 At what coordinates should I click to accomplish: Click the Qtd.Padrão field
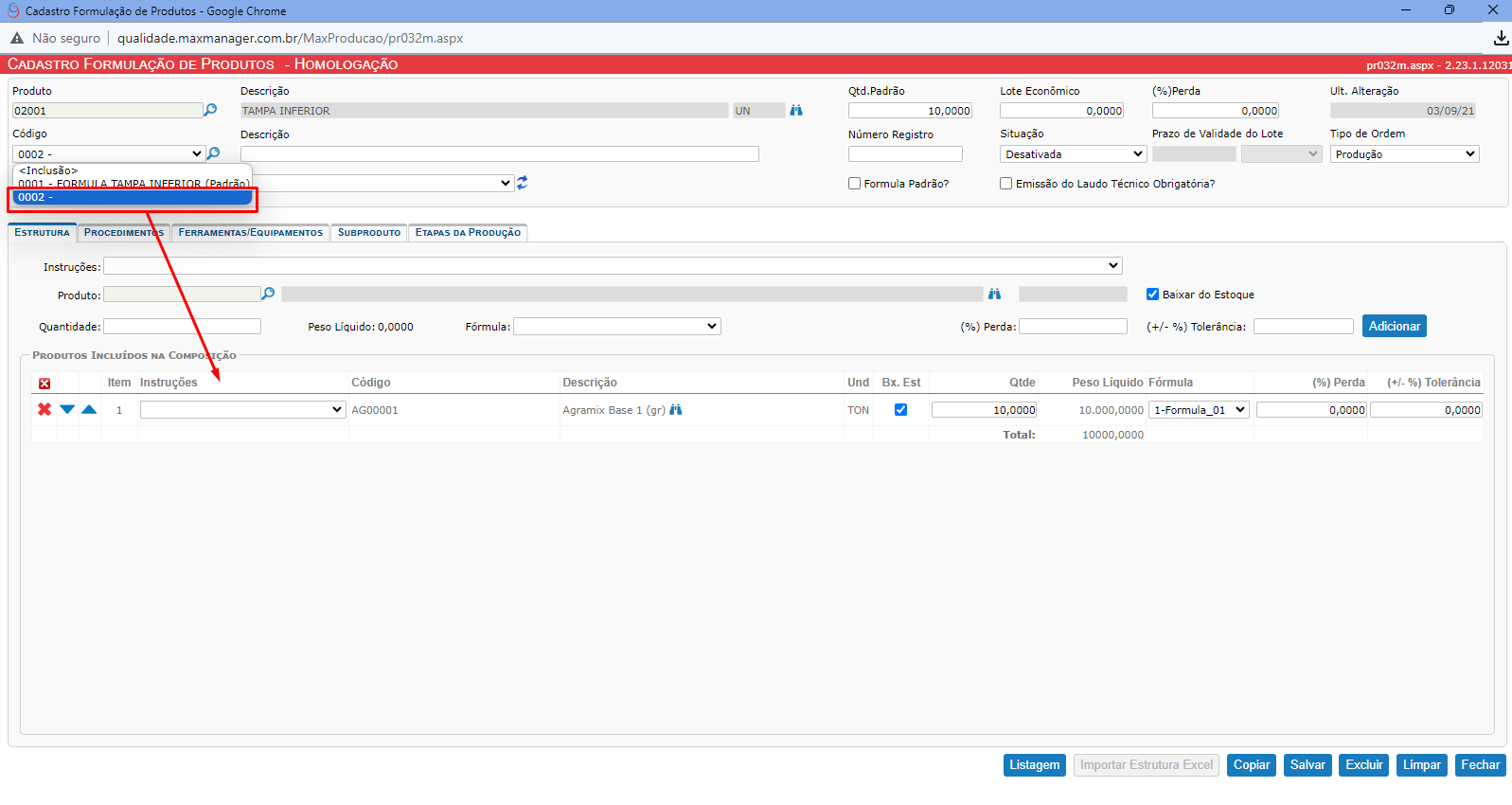coord(910,110)
